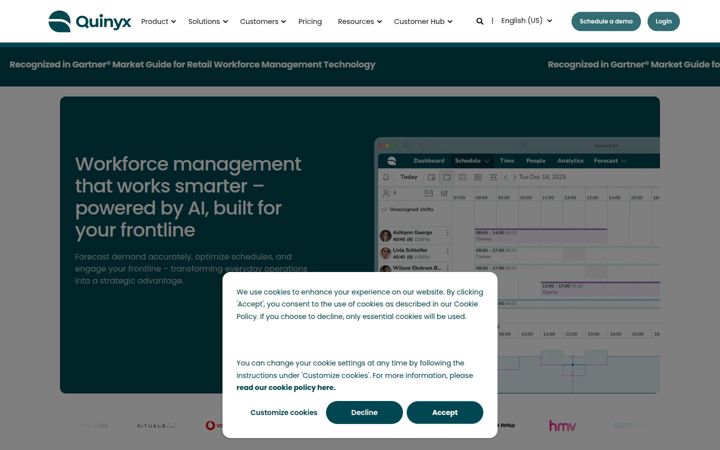
Task: Decline cookies in the consent dialog
Action: (364, 412)
